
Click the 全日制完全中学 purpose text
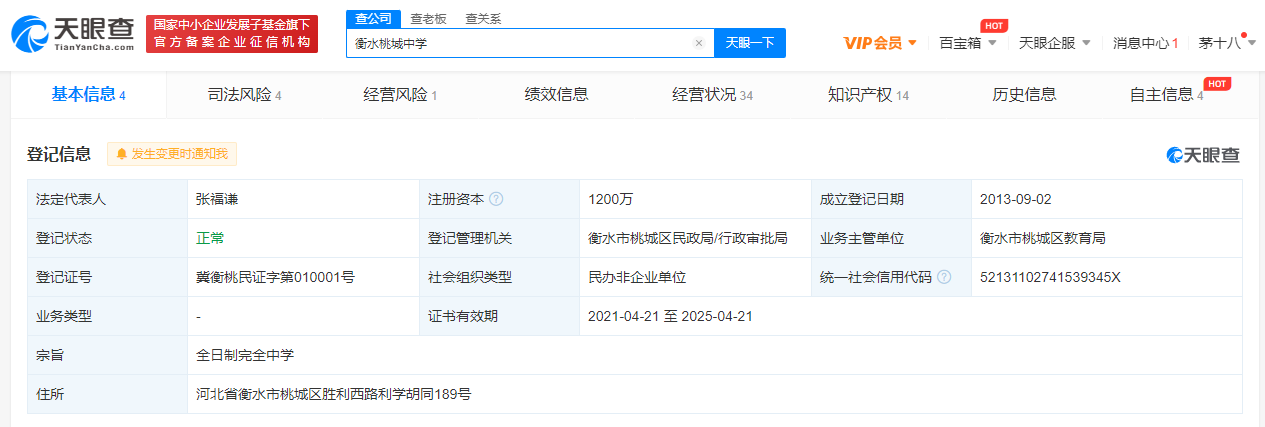coord(245,355)
